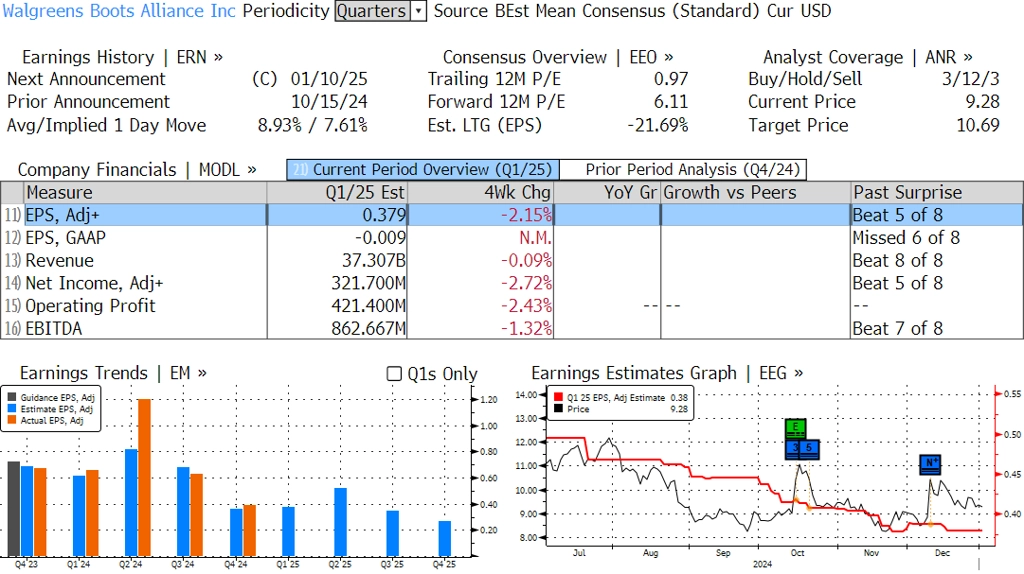Screen dimensions: 1024x574
Task: Click the Growth vs Peers column header
Action: [x=756, y=193]
